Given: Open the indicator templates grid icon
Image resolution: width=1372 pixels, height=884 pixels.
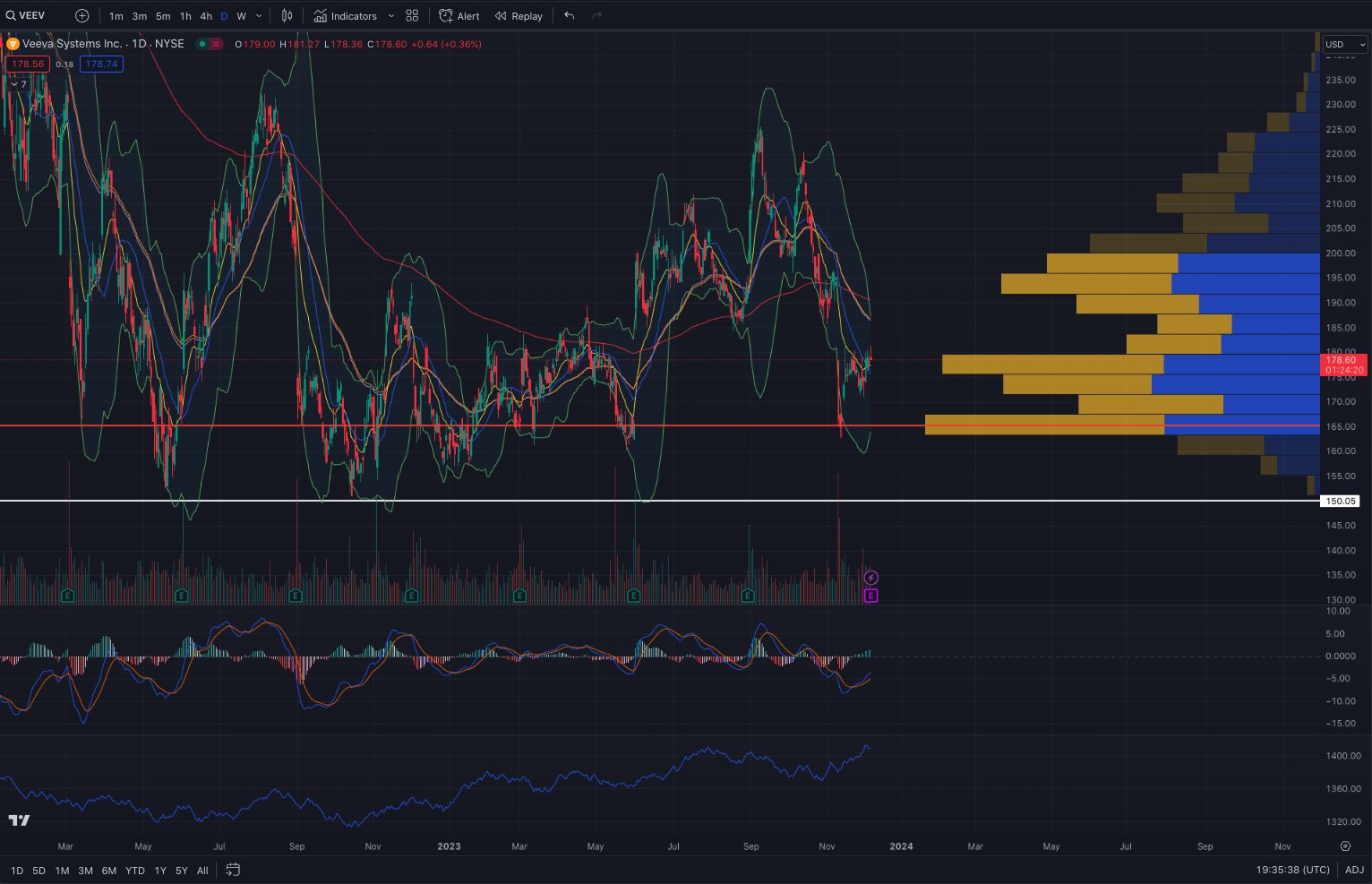Looking at the screenshot, I should click(x=412, y=15).
